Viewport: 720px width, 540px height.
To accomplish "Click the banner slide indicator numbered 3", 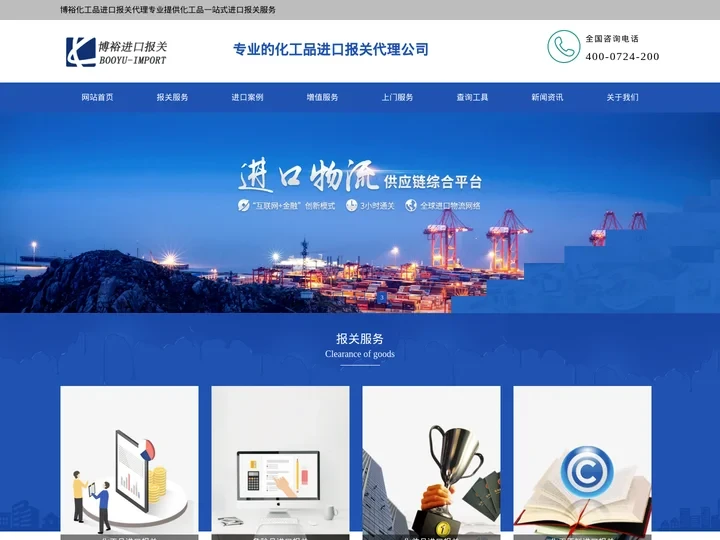I will click(382, 297).
